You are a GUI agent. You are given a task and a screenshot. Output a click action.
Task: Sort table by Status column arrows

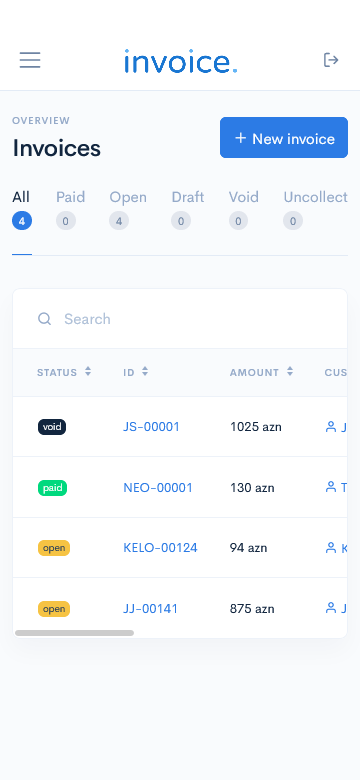tap(88, 372)
